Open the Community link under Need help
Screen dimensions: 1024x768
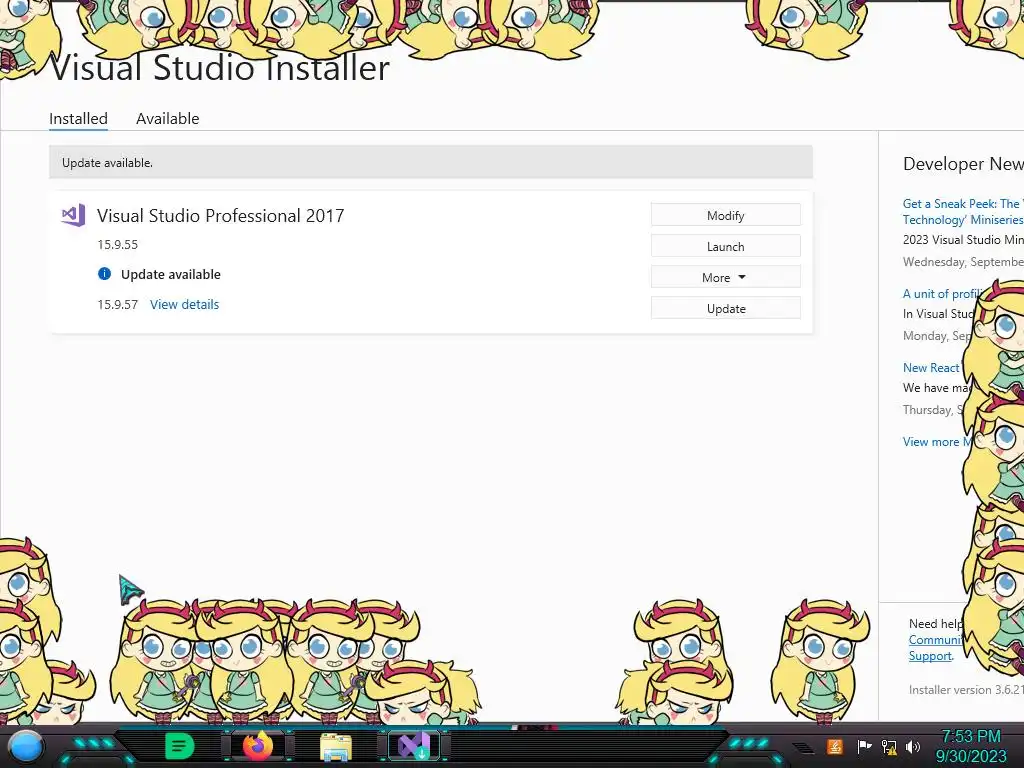pyautogui.click(x=935, y=640)
